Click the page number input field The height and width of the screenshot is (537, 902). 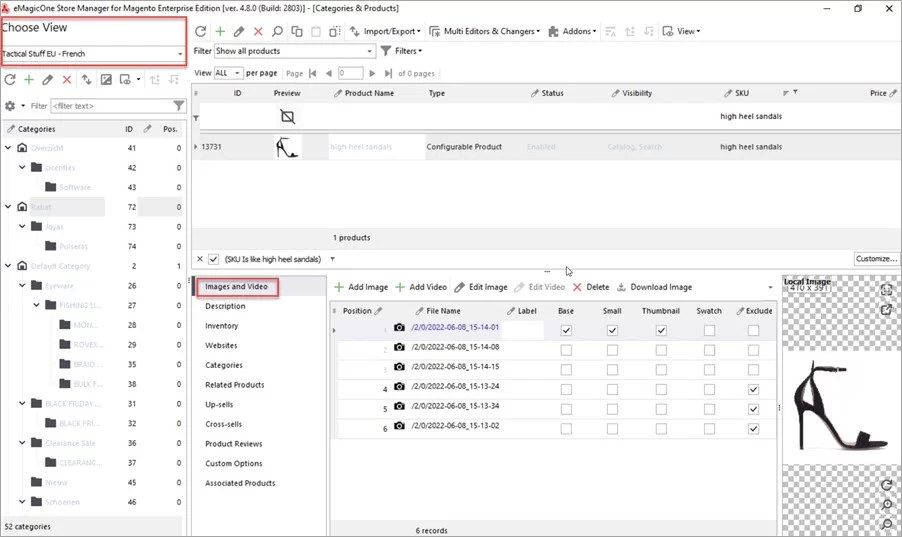[350, 73]
